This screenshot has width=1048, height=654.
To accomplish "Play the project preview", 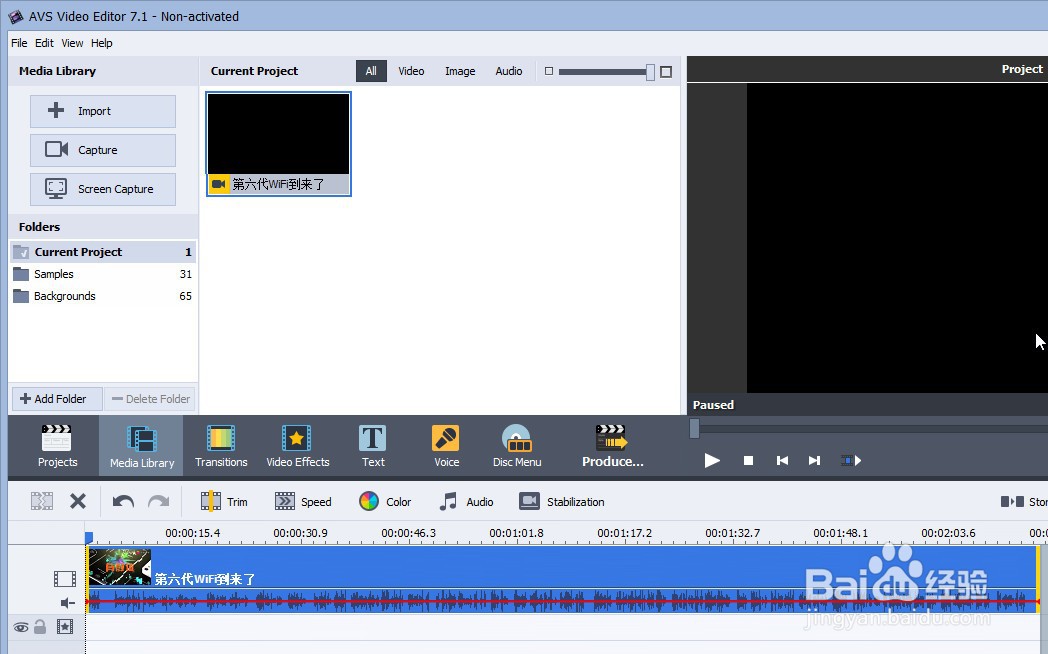I will point(712,461).
